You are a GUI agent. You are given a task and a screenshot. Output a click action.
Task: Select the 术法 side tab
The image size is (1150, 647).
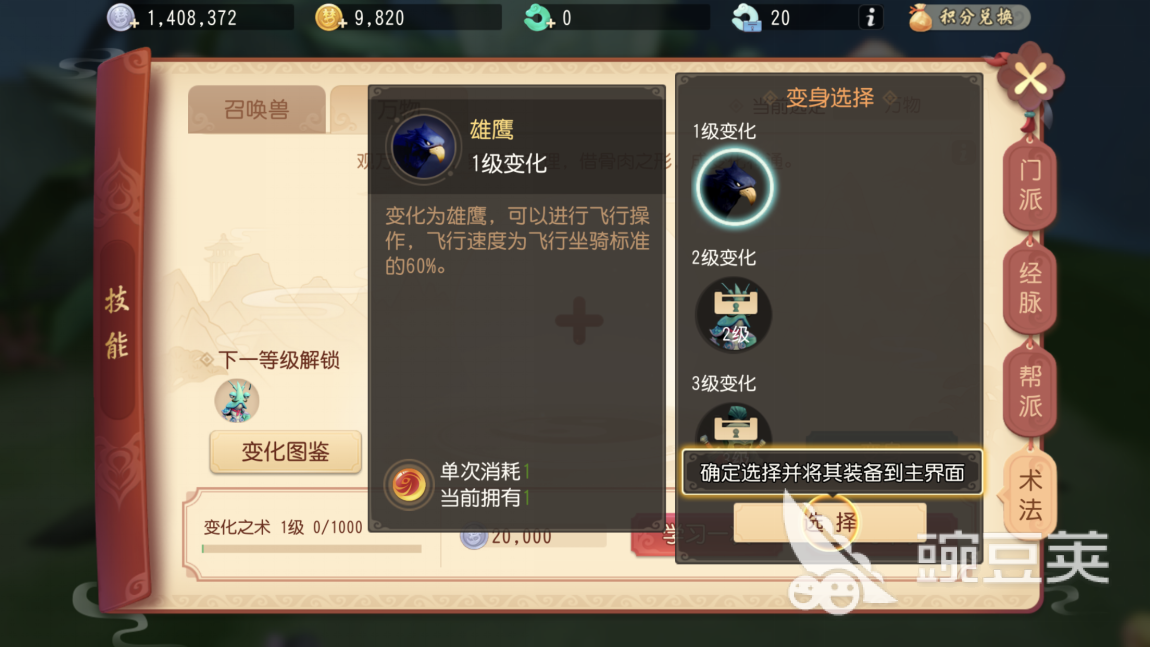pos(1030,494)
